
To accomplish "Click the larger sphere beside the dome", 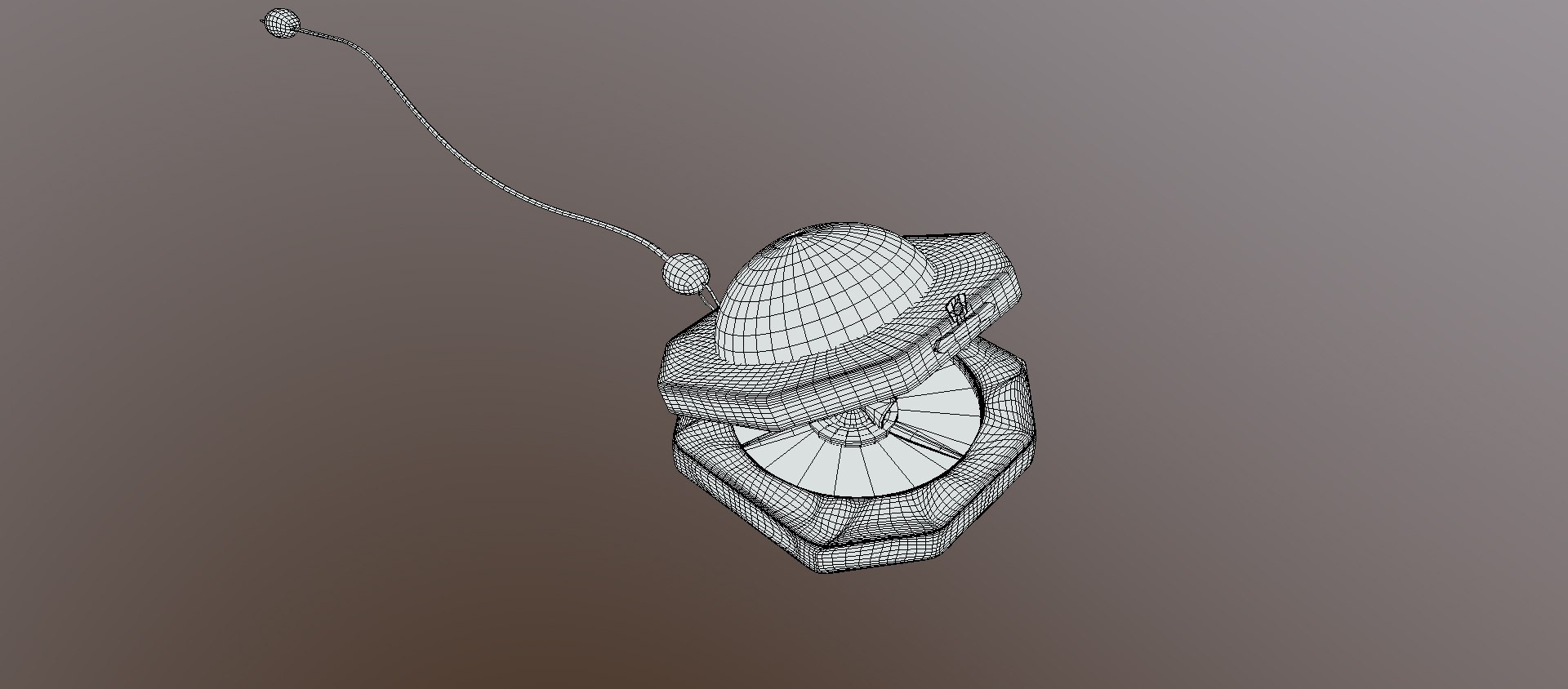I will [685, 273].
